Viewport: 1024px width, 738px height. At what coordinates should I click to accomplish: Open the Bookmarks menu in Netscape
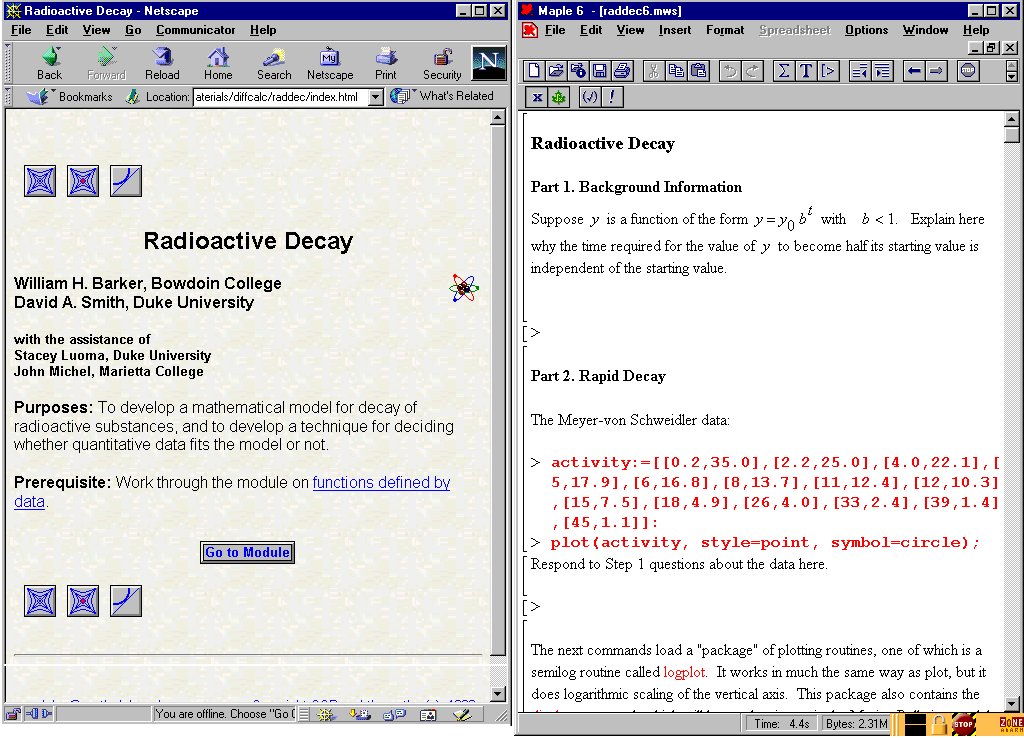point(70,97)
